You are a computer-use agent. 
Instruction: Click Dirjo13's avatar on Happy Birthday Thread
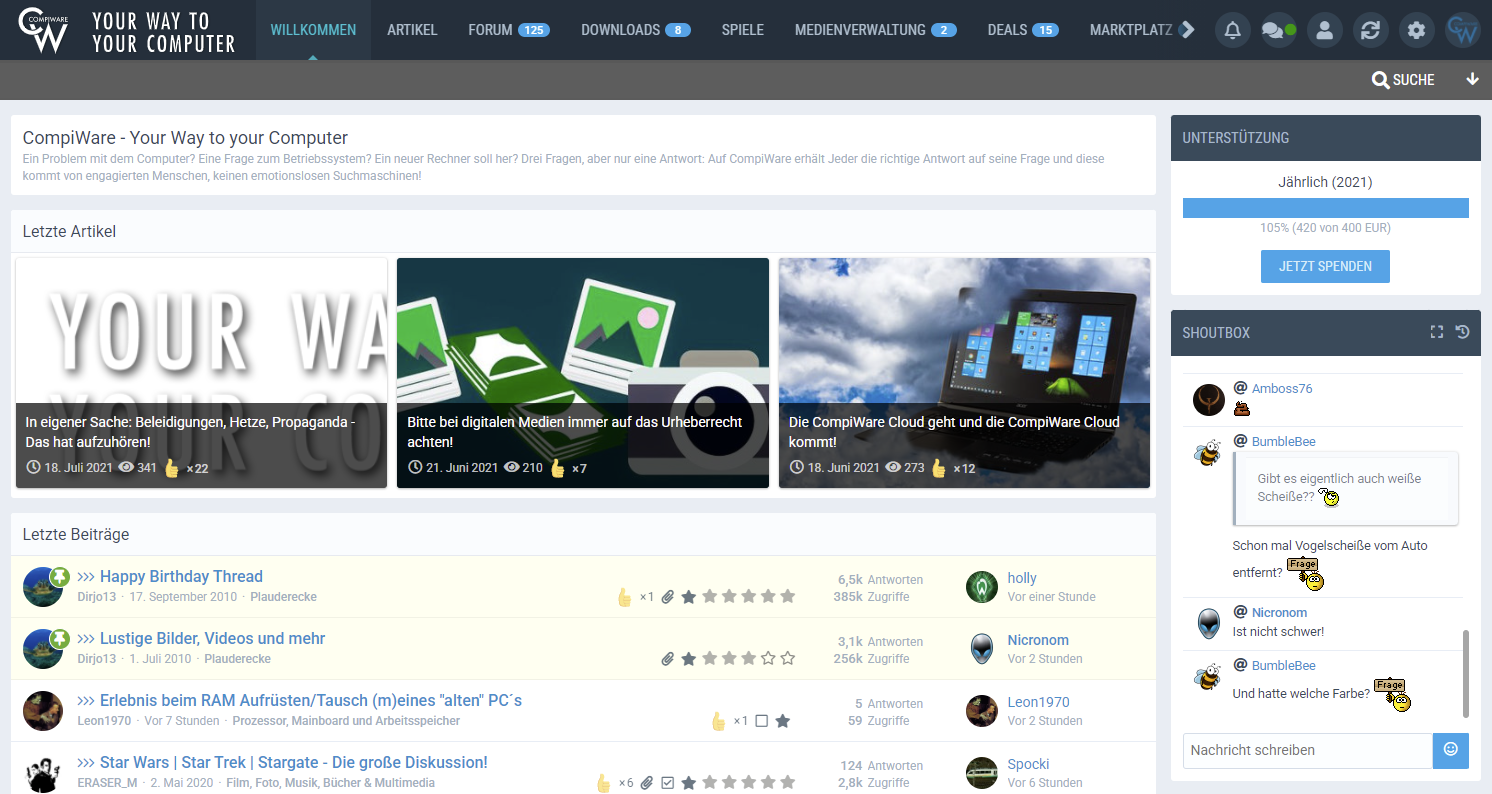coord(43,587)
